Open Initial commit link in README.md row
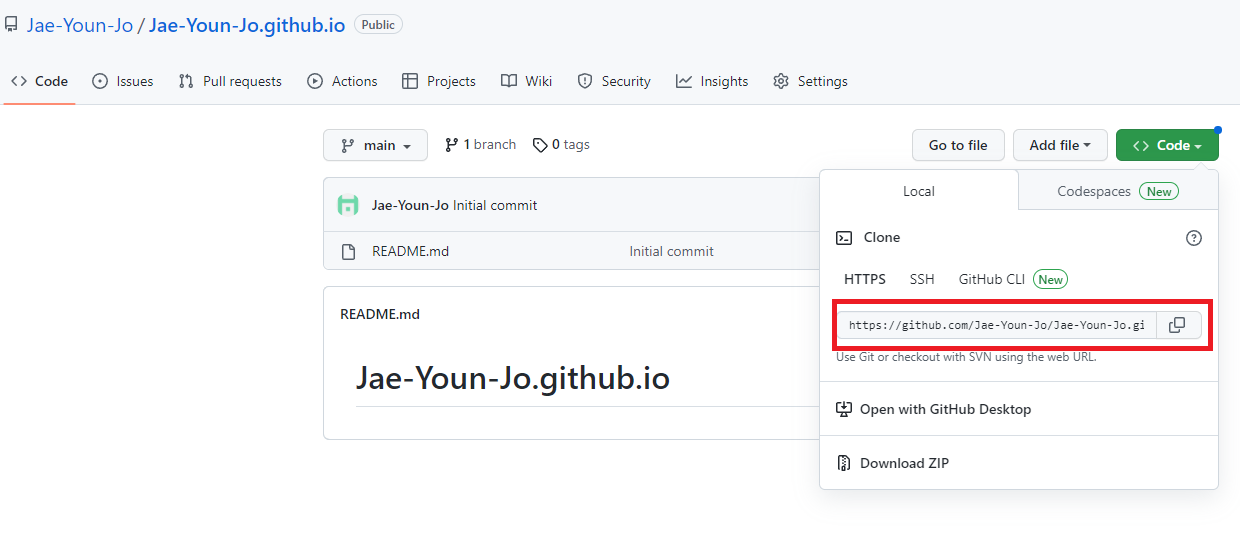This screenshot has width=1240, height=549. click(x=671, y=251)
